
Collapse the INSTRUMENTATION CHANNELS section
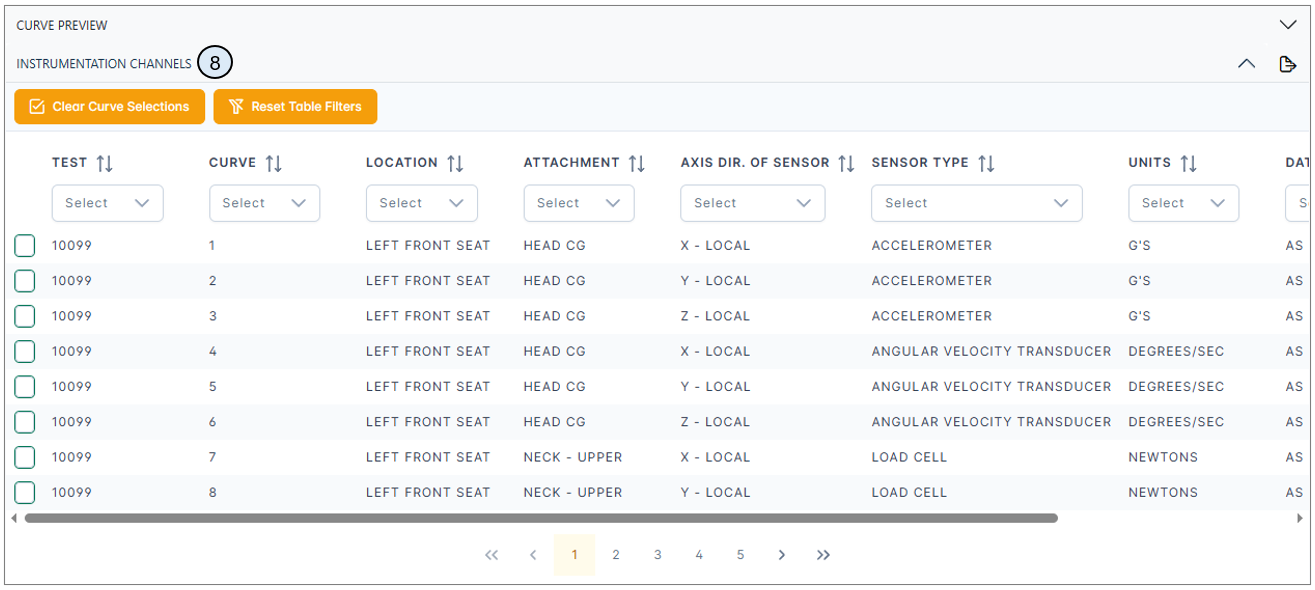[x=1246, y=62]
